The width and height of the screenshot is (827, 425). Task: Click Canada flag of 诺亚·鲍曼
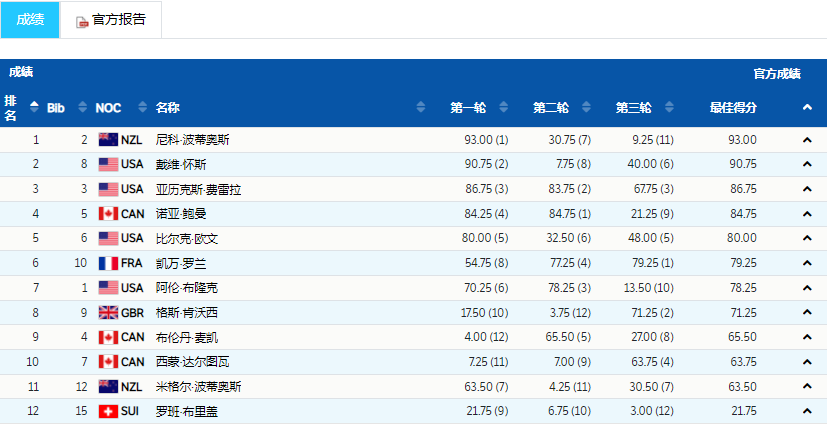coord(108,214)
